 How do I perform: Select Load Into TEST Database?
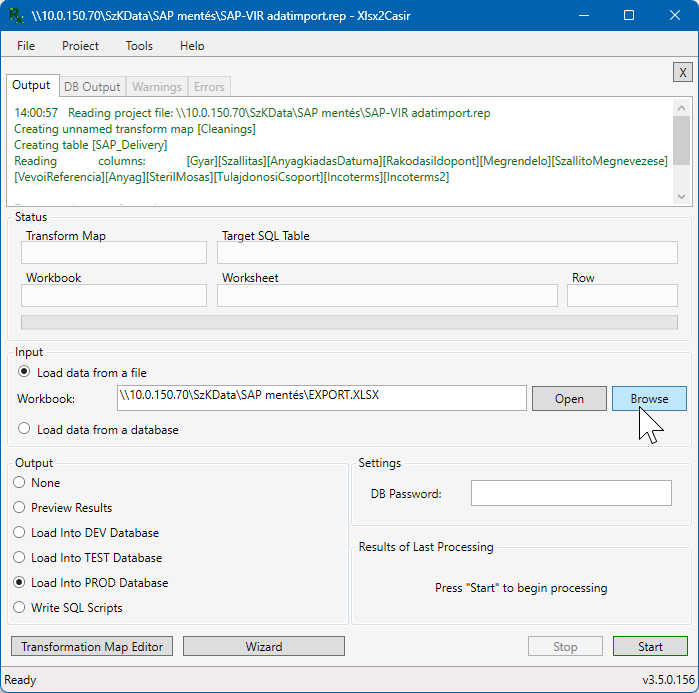(87, 558)
